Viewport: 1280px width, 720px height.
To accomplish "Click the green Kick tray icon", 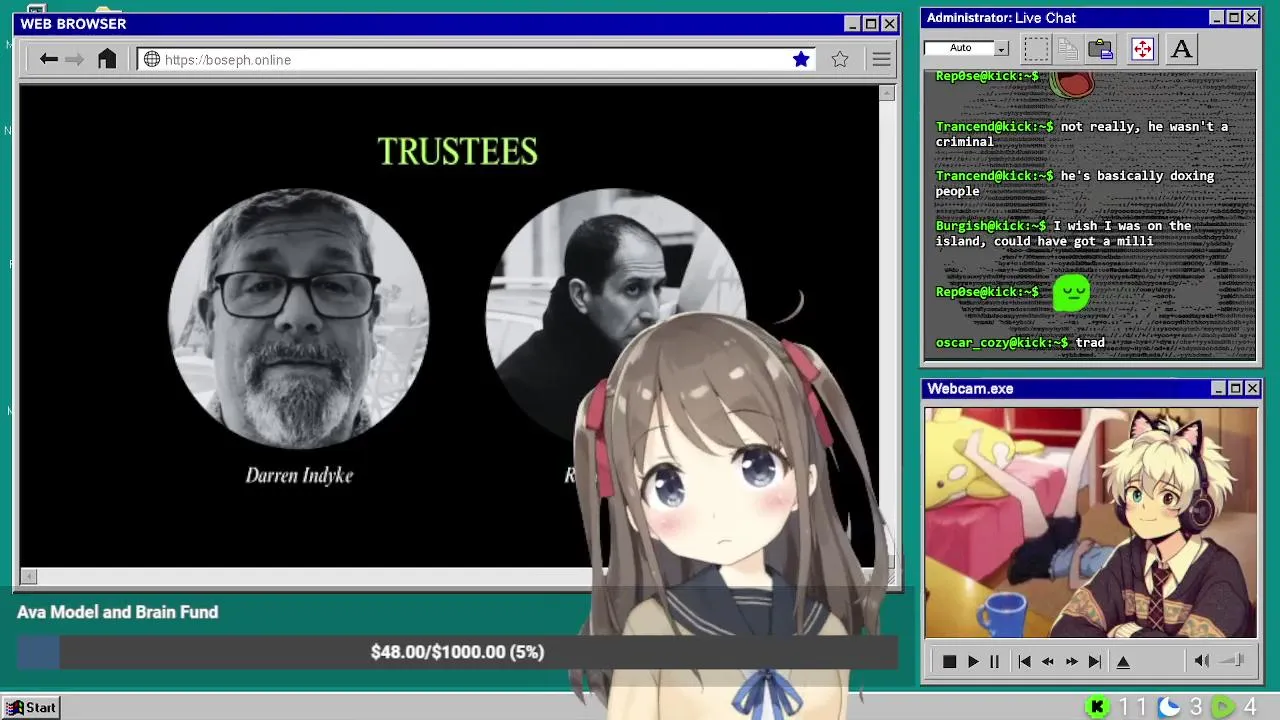I will click(x=1098, y=707).
